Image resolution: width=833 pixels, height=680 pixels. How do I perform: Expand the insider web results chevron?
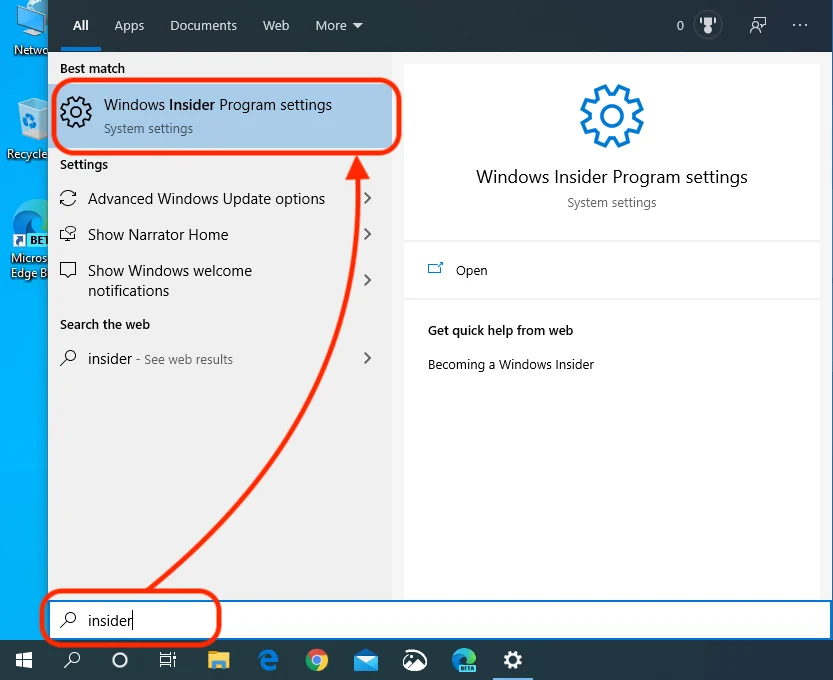pyautogui.click(x=367, y=358)
